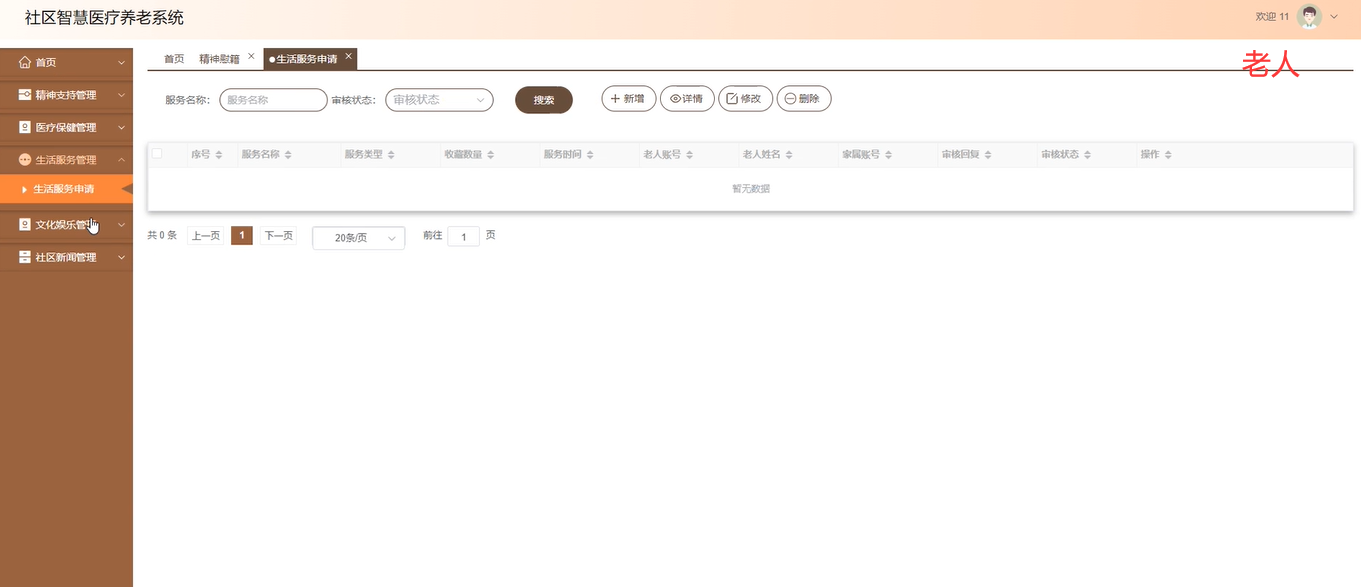
Task: Click the 暂无数据 empty table text
Action: pyautogui.click(x=751, y=189)
